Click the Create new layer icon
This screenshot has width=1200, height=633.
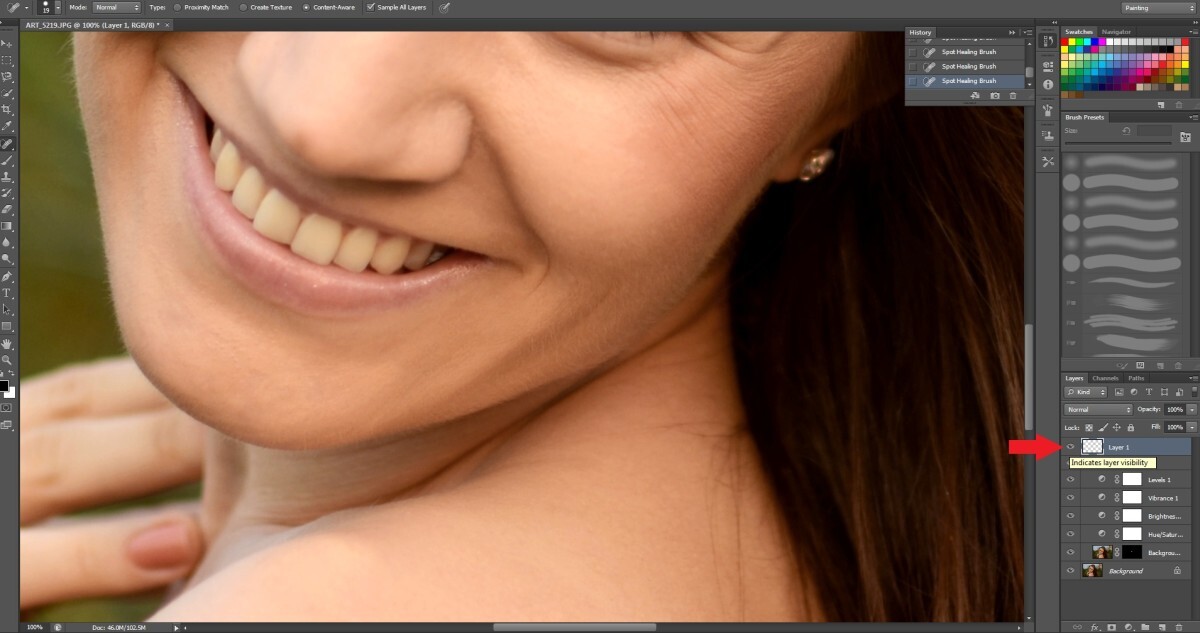pos(1162,627)
